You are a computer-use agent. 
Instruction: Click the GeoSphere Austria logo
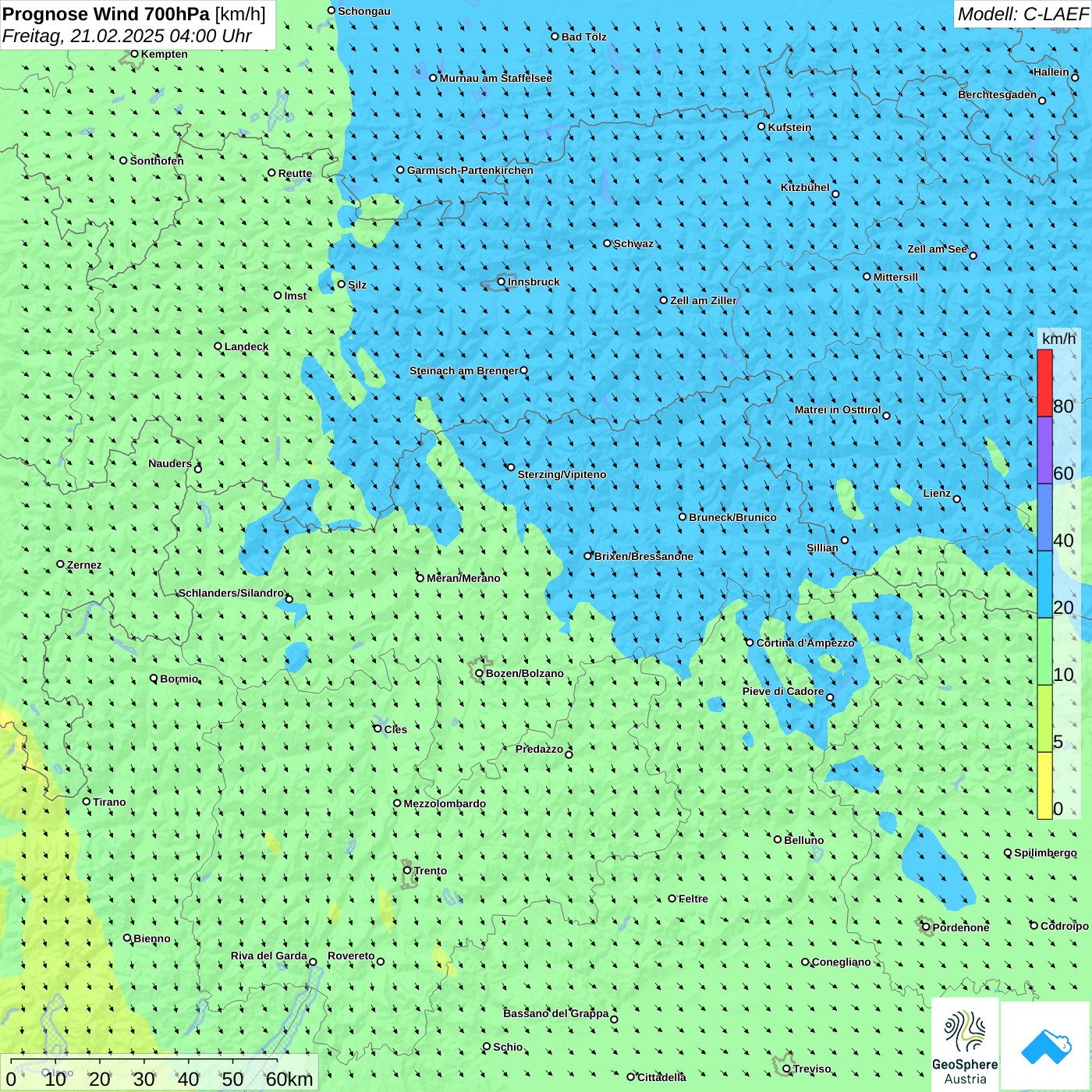coord(965,1044)
